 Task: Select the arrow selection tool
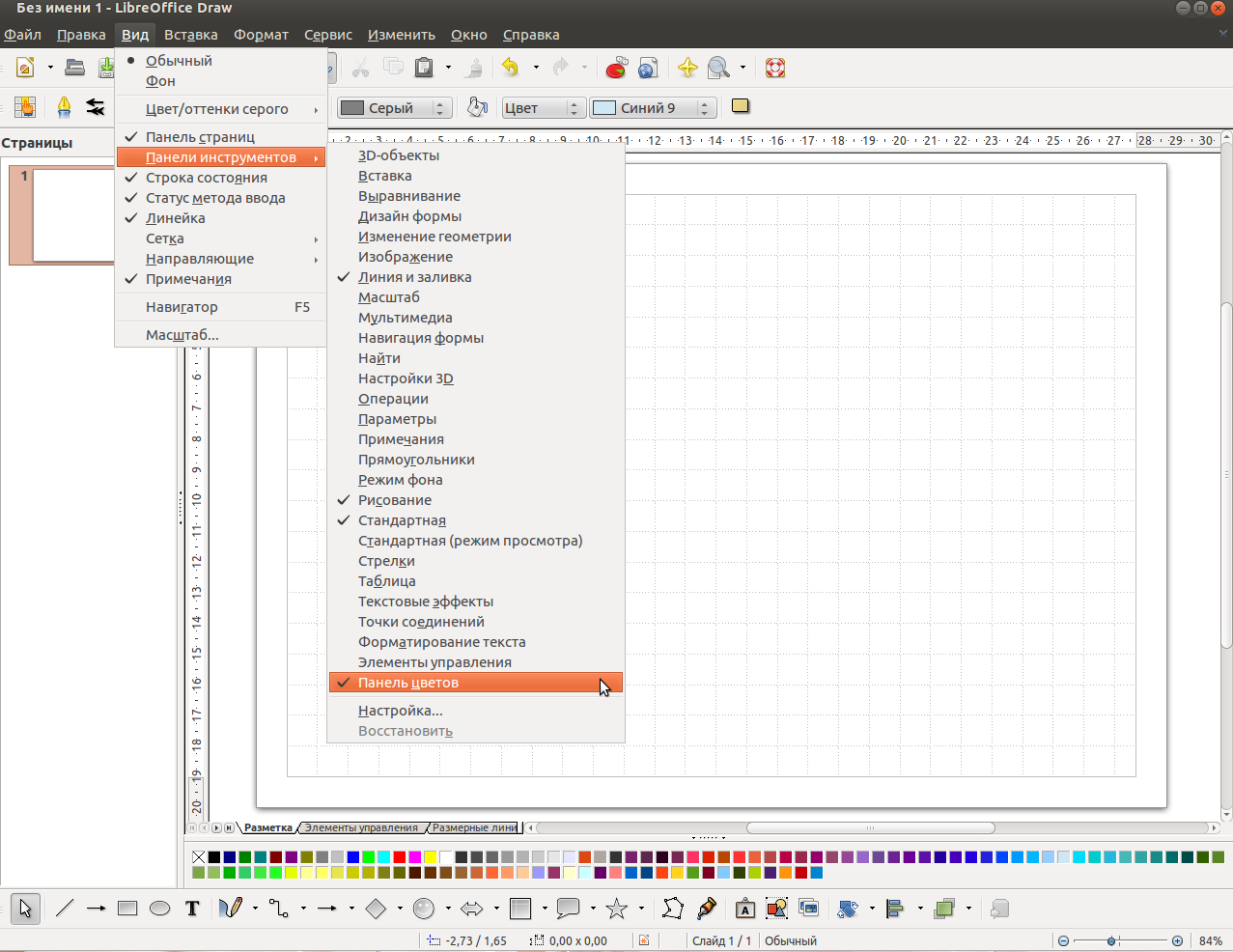pos(25,909)
